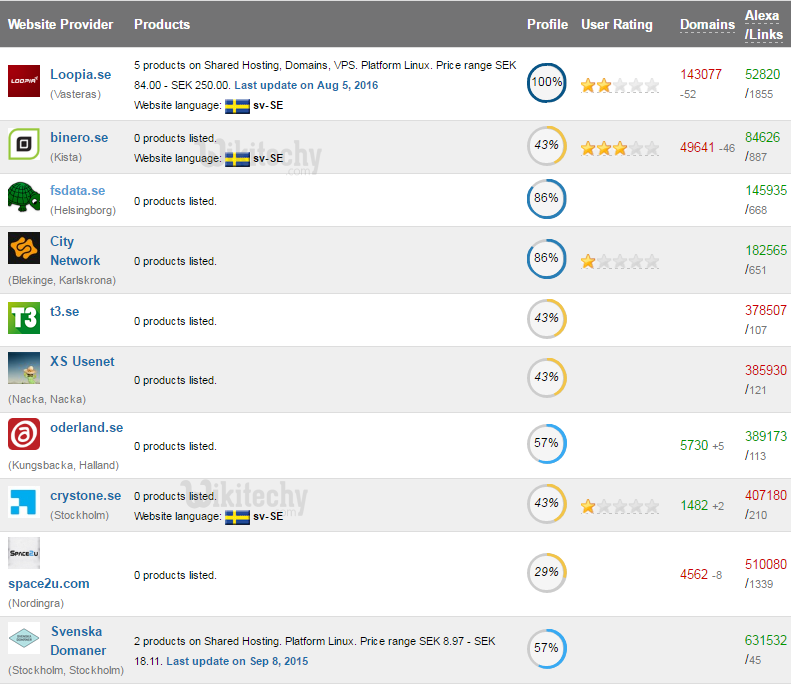Open the Svenska Domaner provider link
This screenshot has height=684, width=791.
click(78, 640)
